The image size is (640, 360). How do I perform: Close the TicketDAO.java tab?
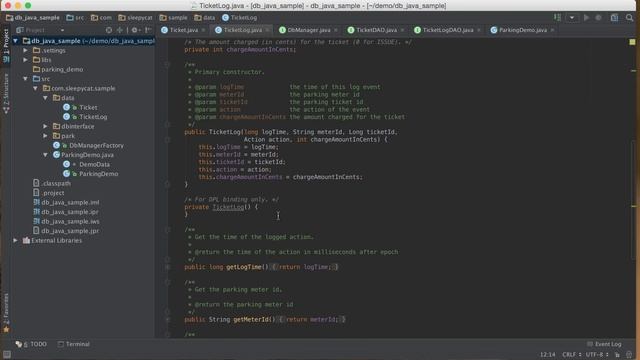[402, 30]
